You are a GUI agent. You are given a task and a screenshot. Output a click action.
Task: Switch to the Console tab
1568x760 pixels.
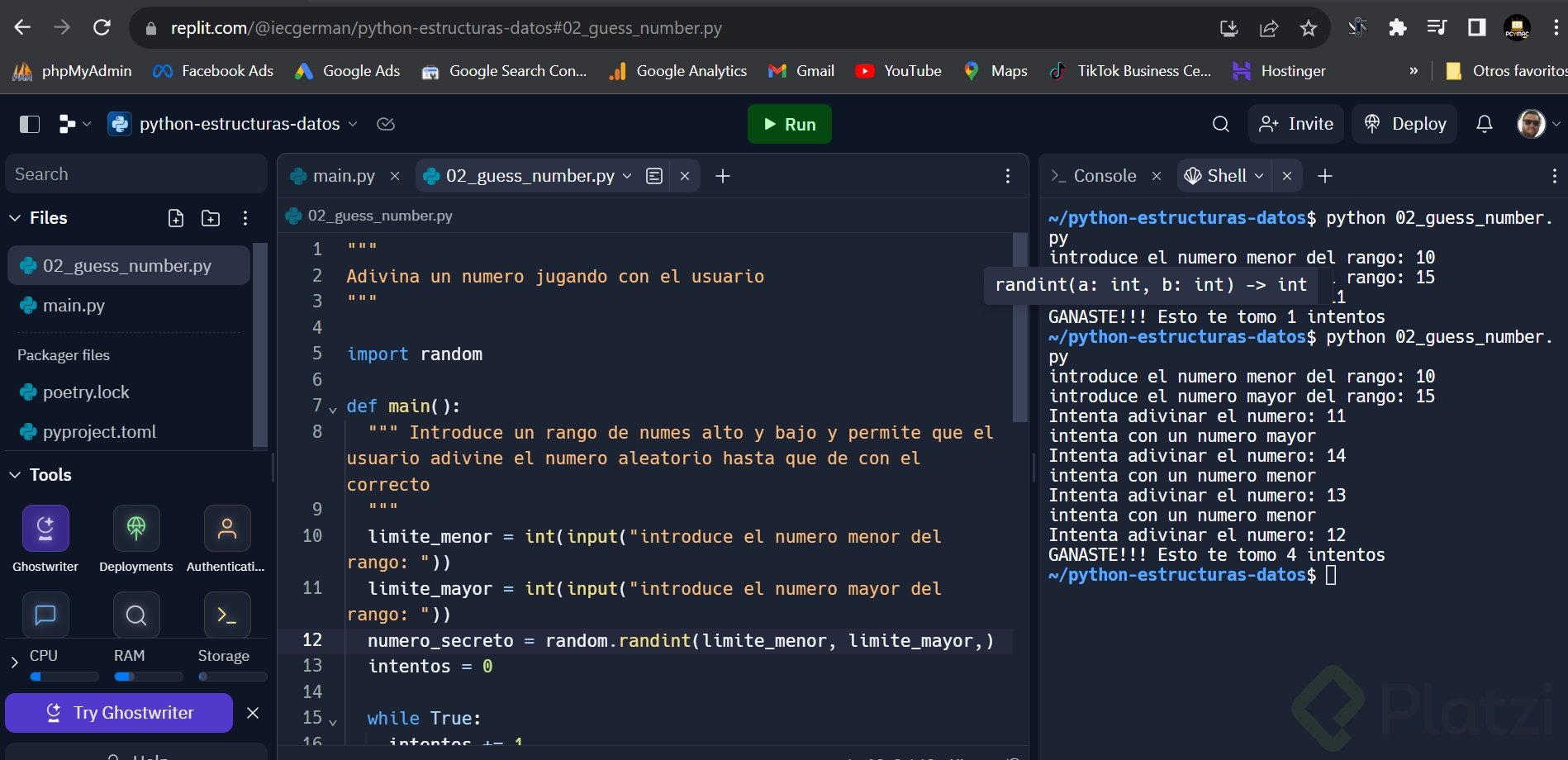1104,176
